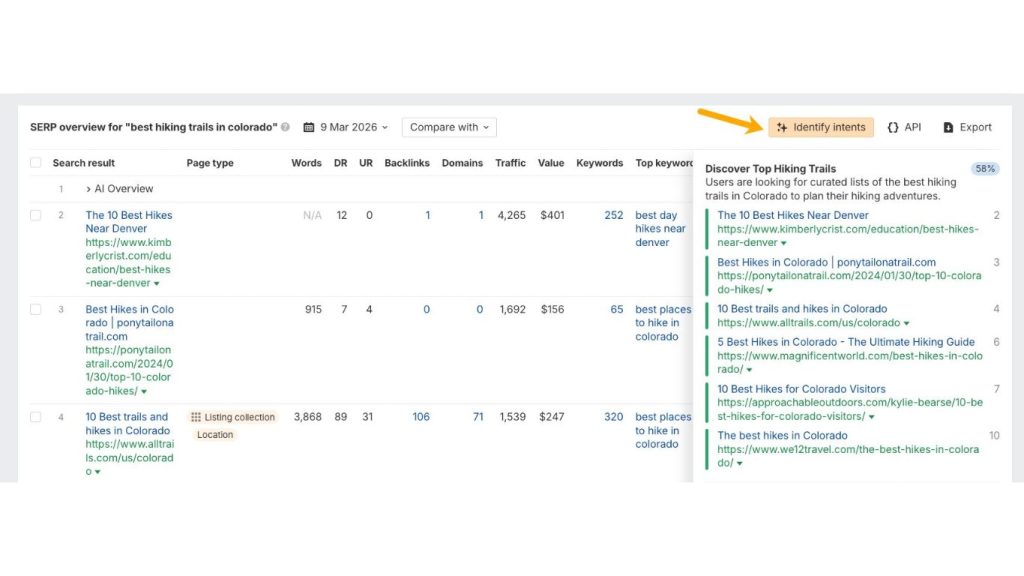Sort by the Backlinks column header

407,163
